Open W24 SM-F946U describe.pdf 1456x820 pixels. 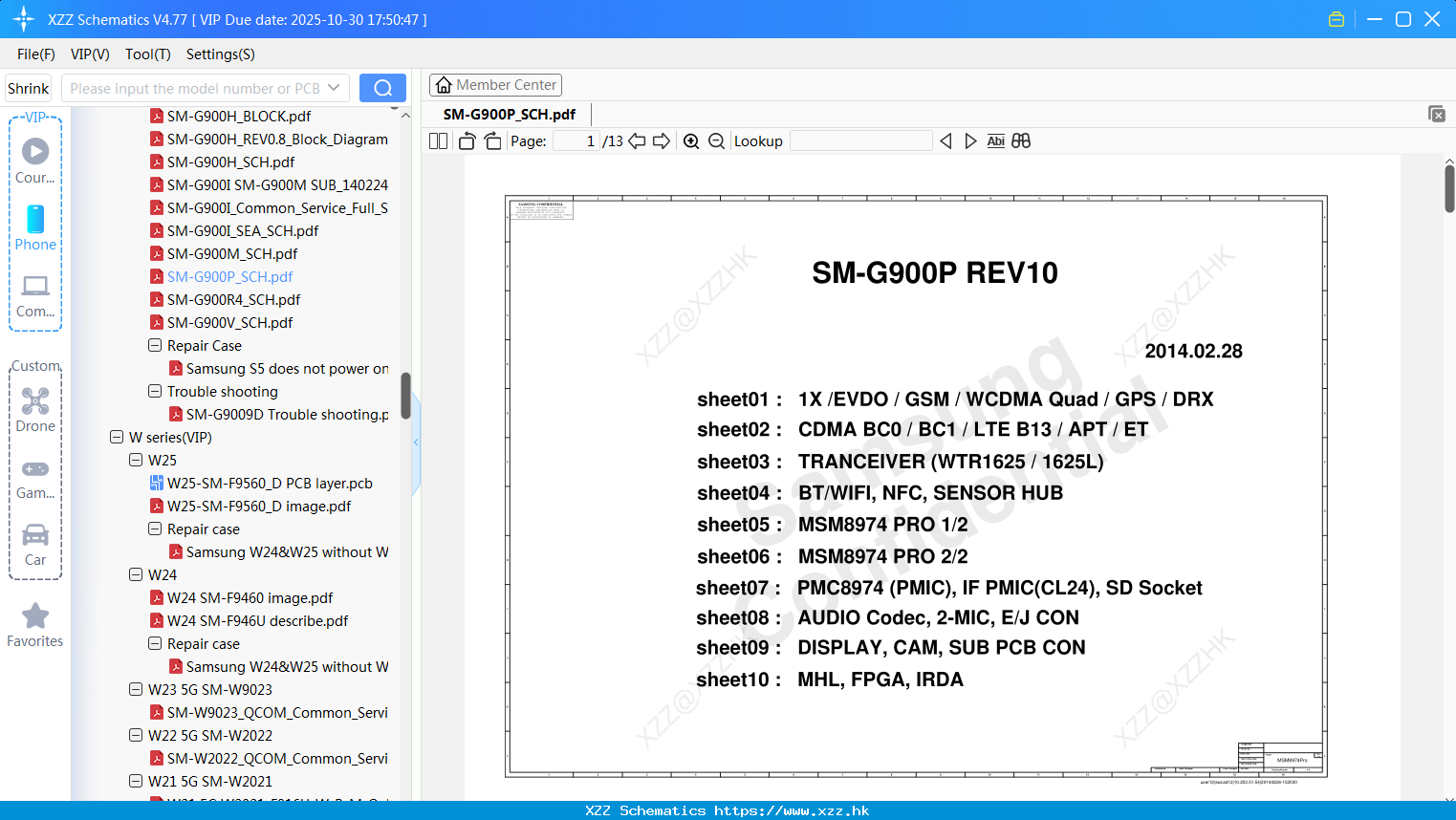coord(257,620)
